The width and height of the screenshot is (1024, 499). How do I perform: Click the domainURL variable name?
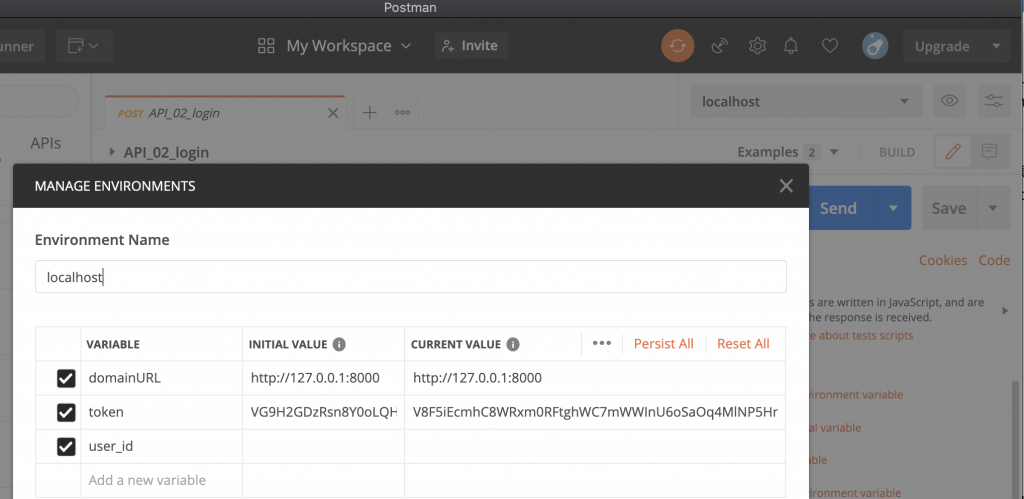click(124, 378)
